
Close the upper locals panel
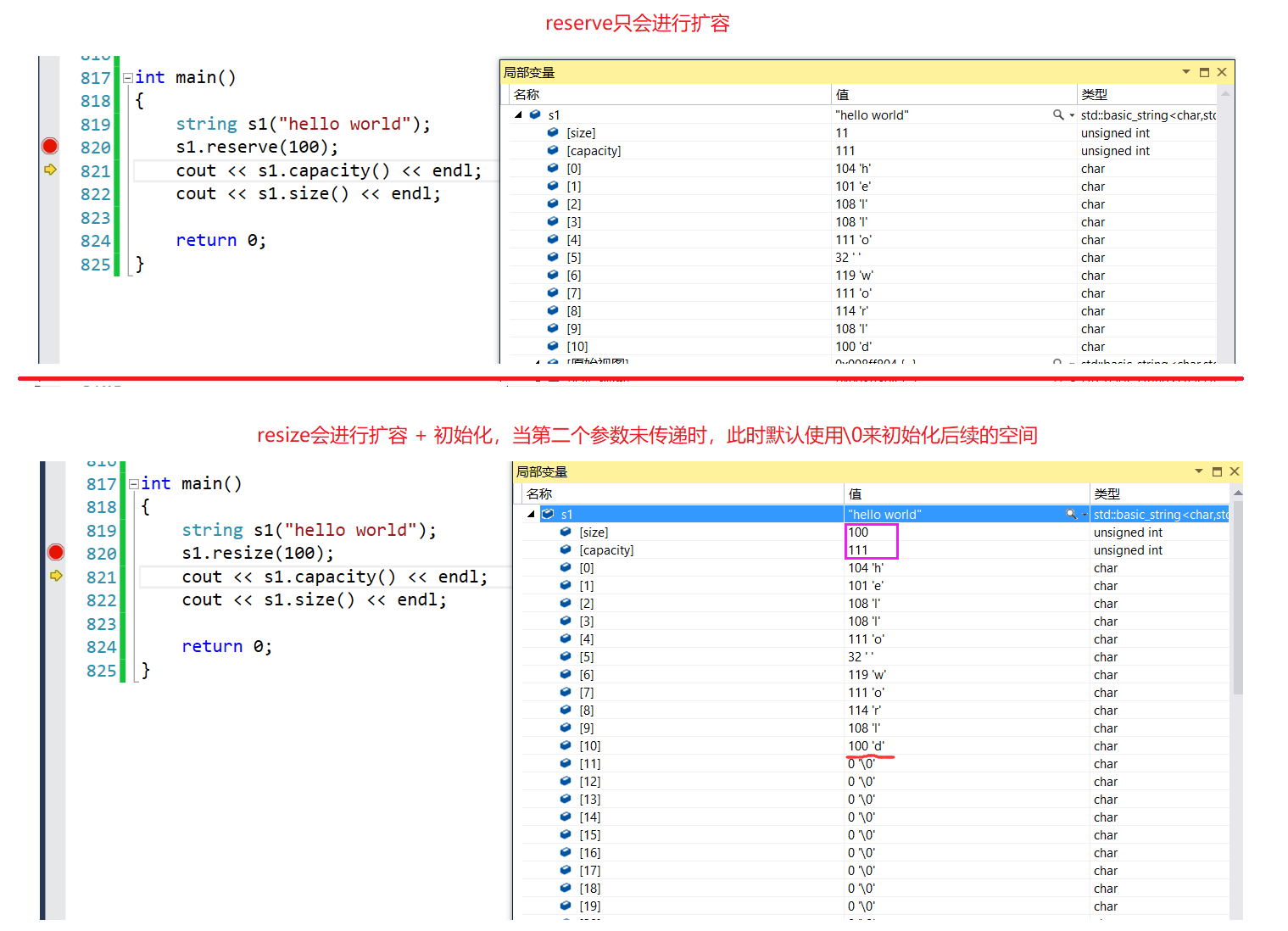pos(1222,72)
